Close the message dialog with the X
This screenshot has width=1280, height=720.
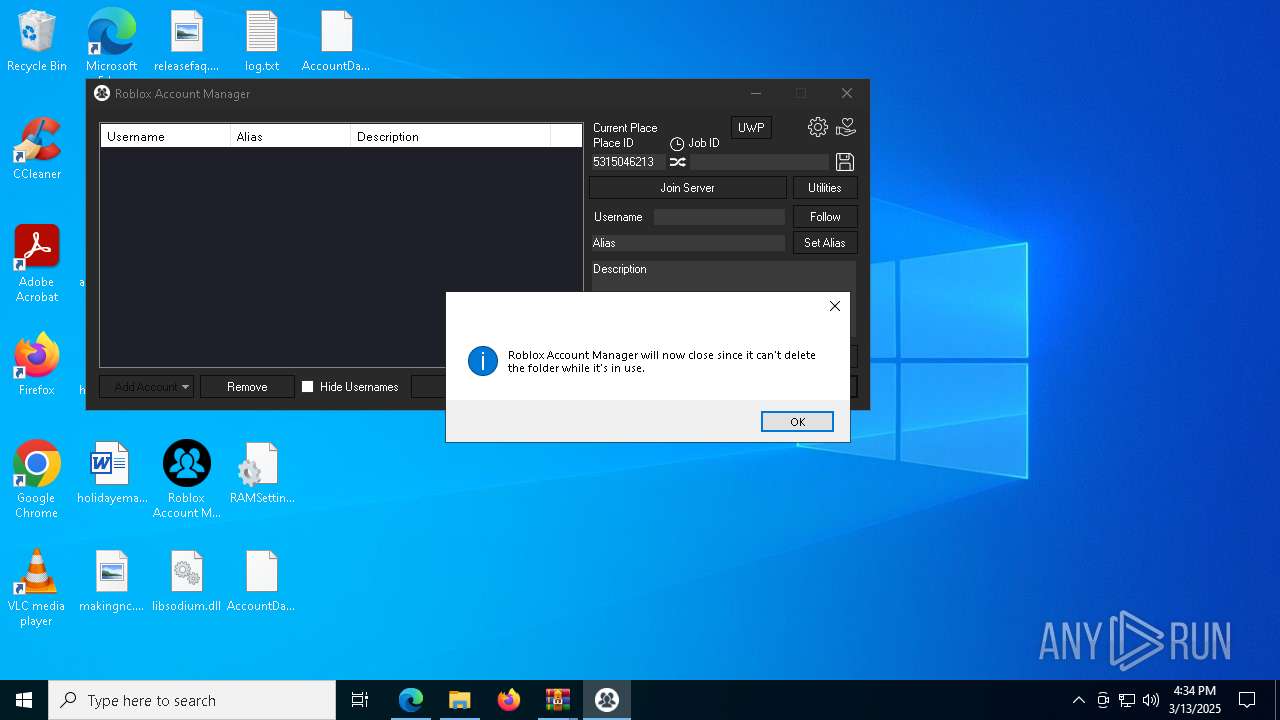(835, 306)
